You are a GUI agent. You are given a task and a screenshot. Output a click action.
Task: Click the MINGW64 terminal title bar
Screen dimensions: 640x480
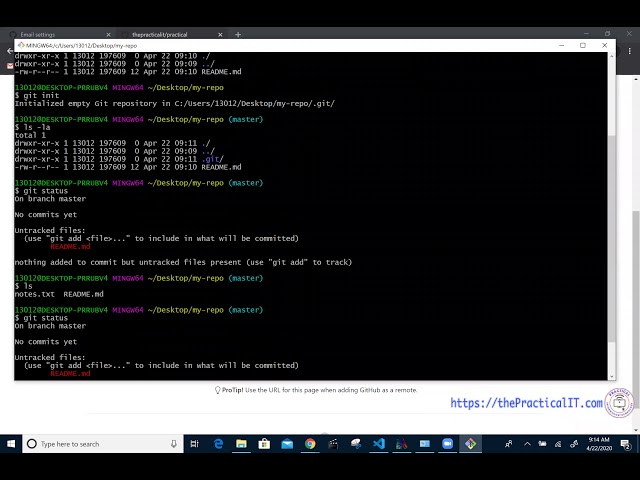point(300,45)
